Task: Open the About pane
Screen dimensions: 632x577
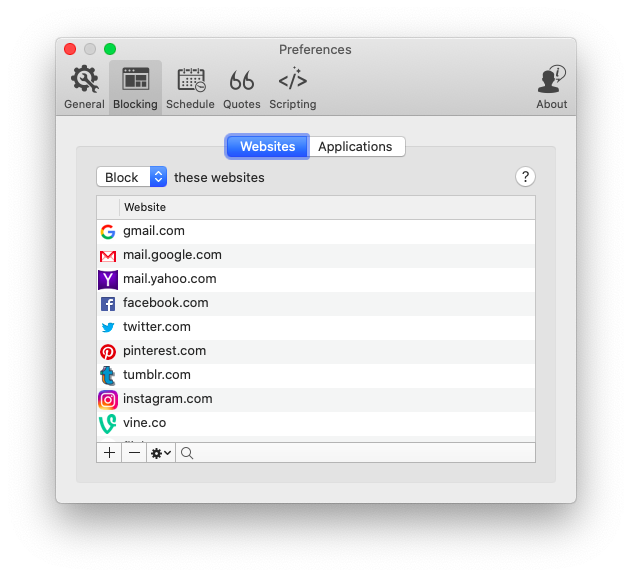Action: (551, 87)
